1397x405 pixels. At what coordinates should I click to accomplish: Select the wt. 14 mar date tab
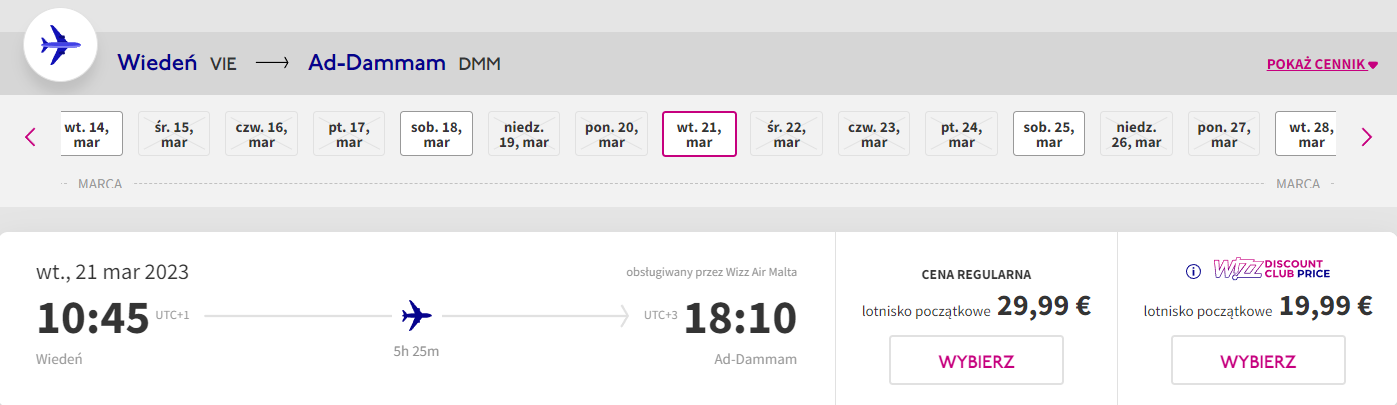(x=90, y=134)
